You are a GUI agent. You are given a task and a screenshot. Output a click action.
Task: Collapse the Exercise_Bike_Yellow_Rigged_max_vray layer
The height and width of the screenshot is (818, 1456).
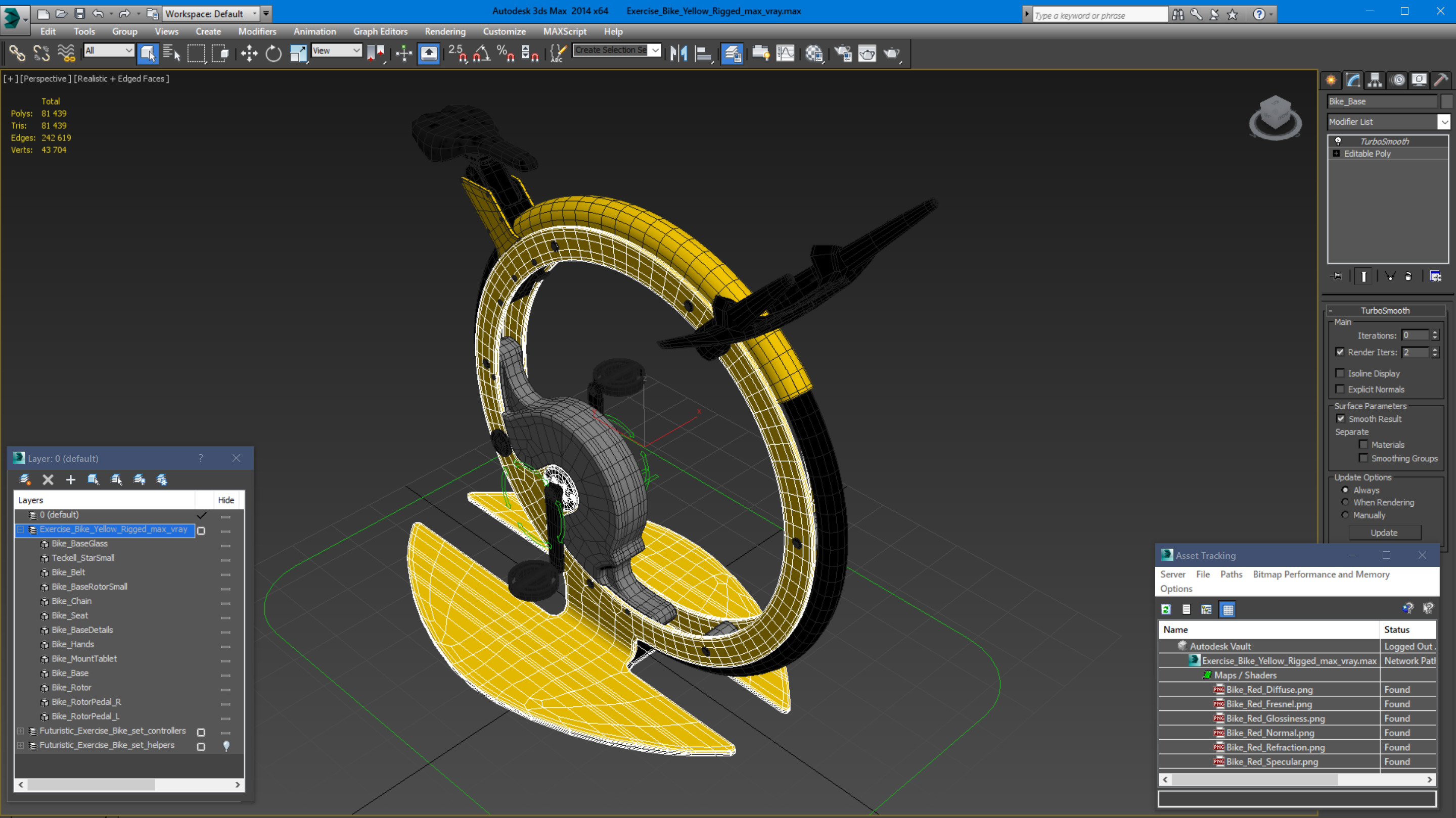(20, 530)
